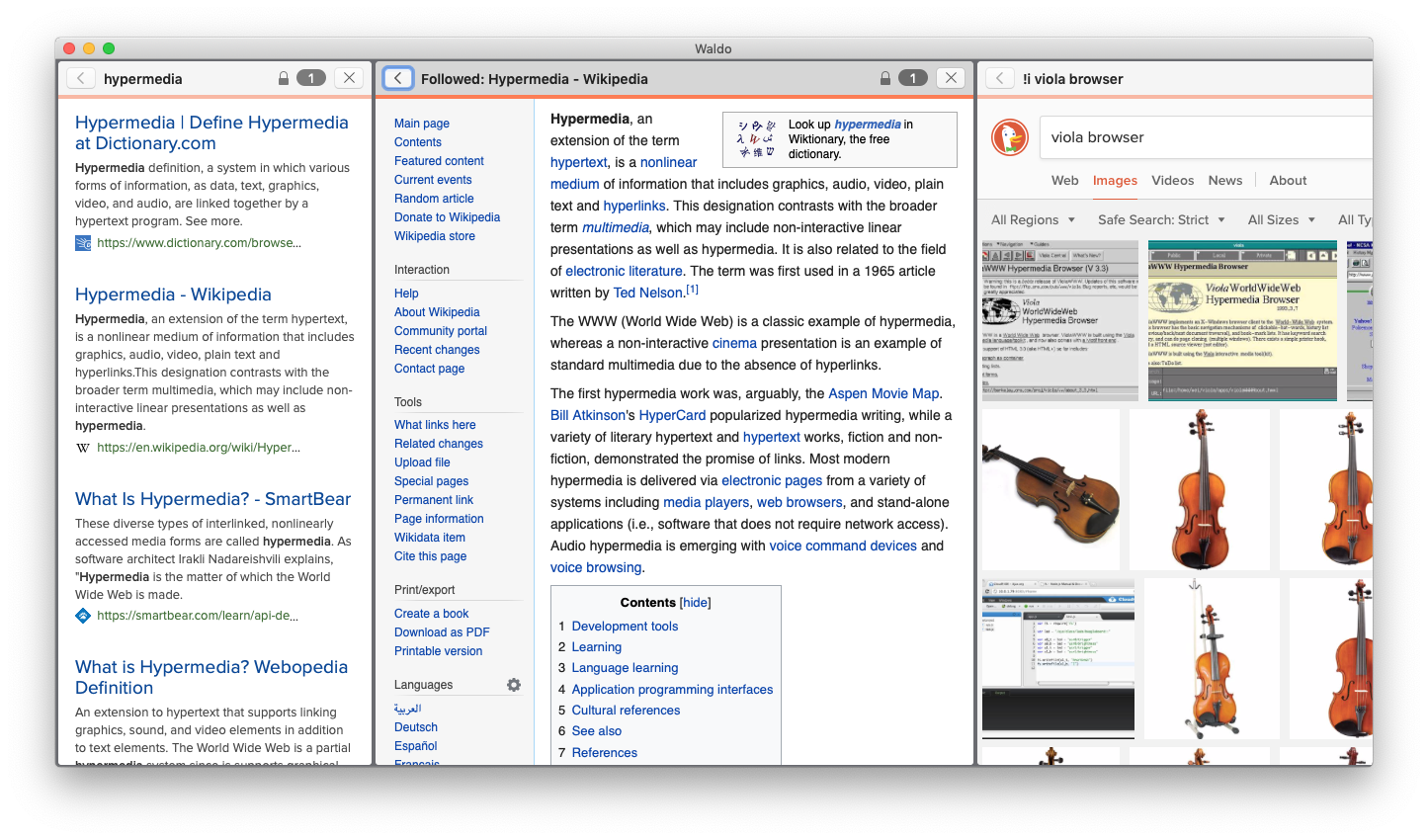Open electronic literature article link
The width and height of the screenshot is (1428, 840).
tap(624, 271)
